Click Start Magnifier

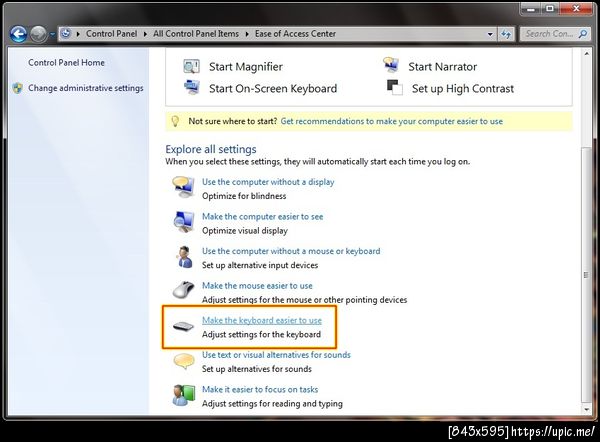(246, 67)
